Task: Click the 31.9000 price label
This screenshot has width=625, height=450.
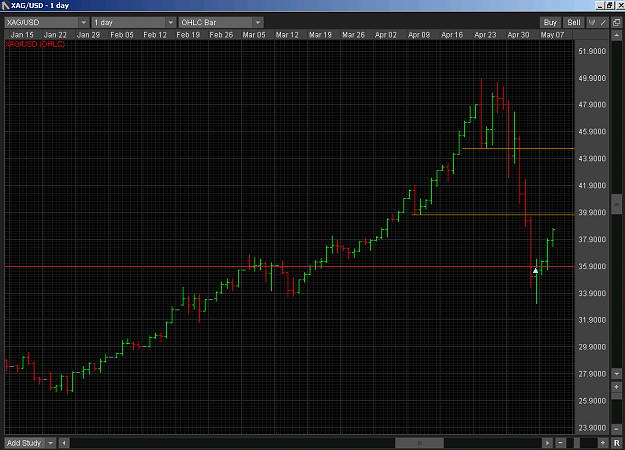Action: 592,320
